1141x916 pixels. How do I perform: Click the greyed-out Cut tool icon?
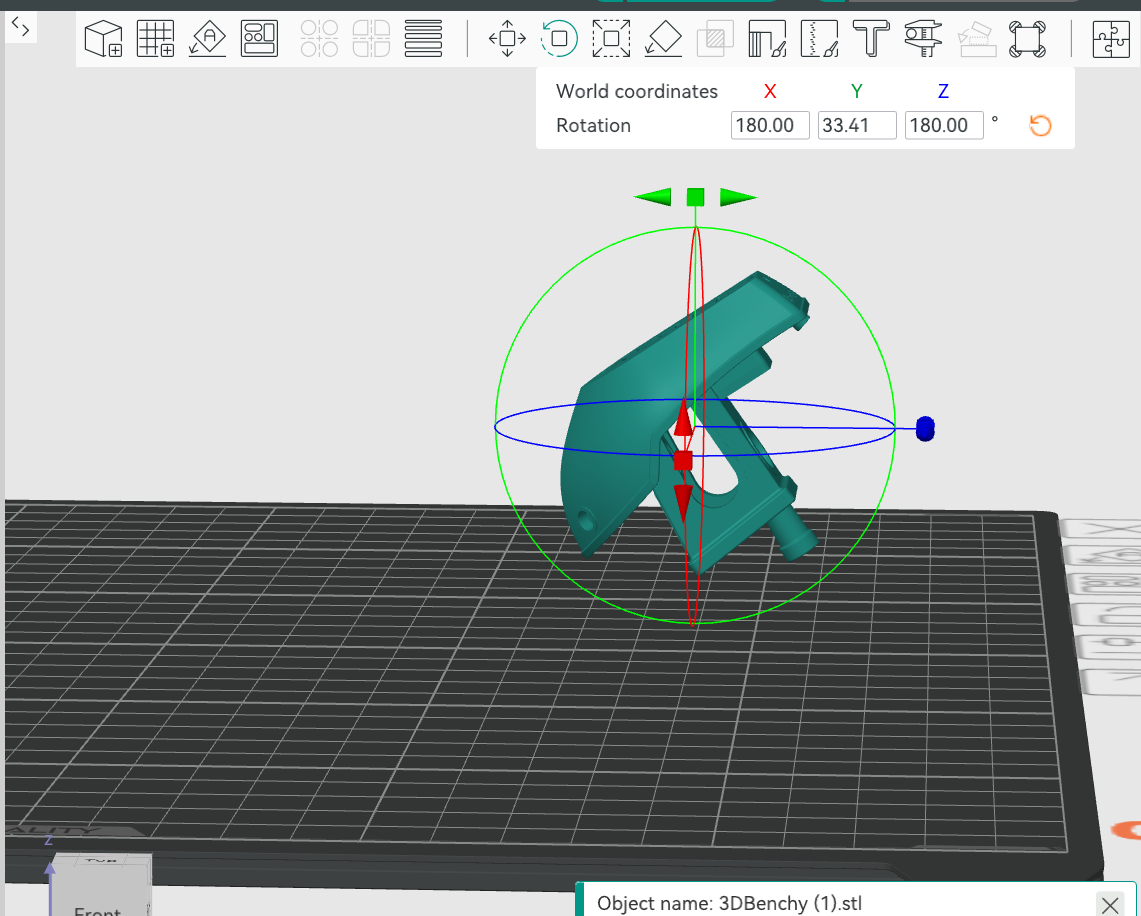[x=715, y=39]
